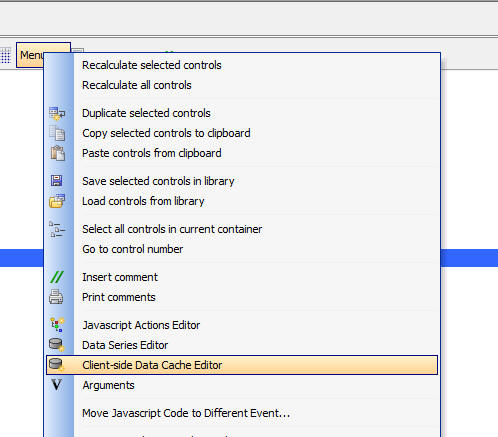This screenshot has height=437, width=498.
Task: Open the Menu dropdown button
Action: point(43,55)
